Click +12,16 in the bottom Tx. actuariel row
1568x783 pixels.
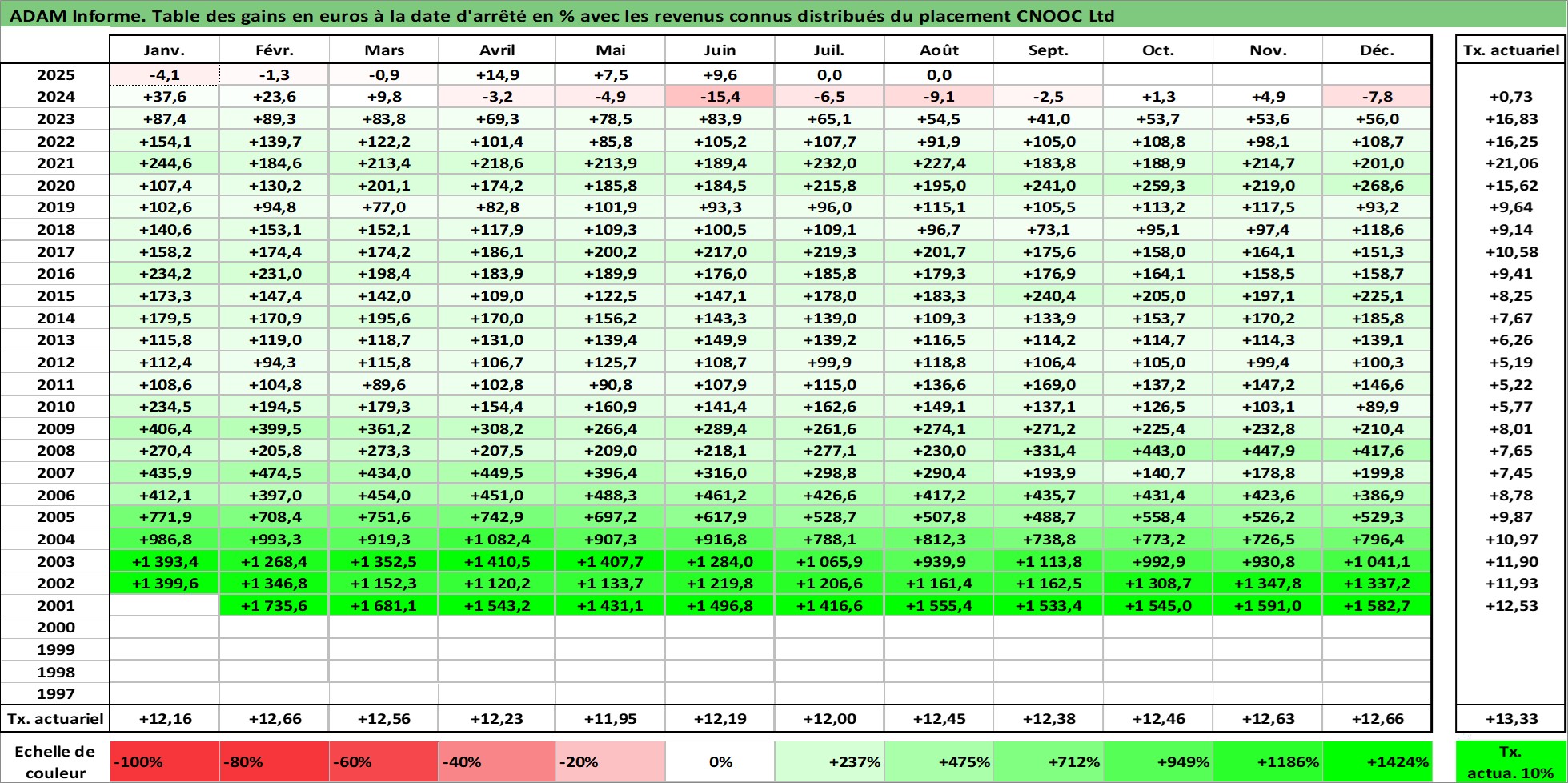[164, 719]
